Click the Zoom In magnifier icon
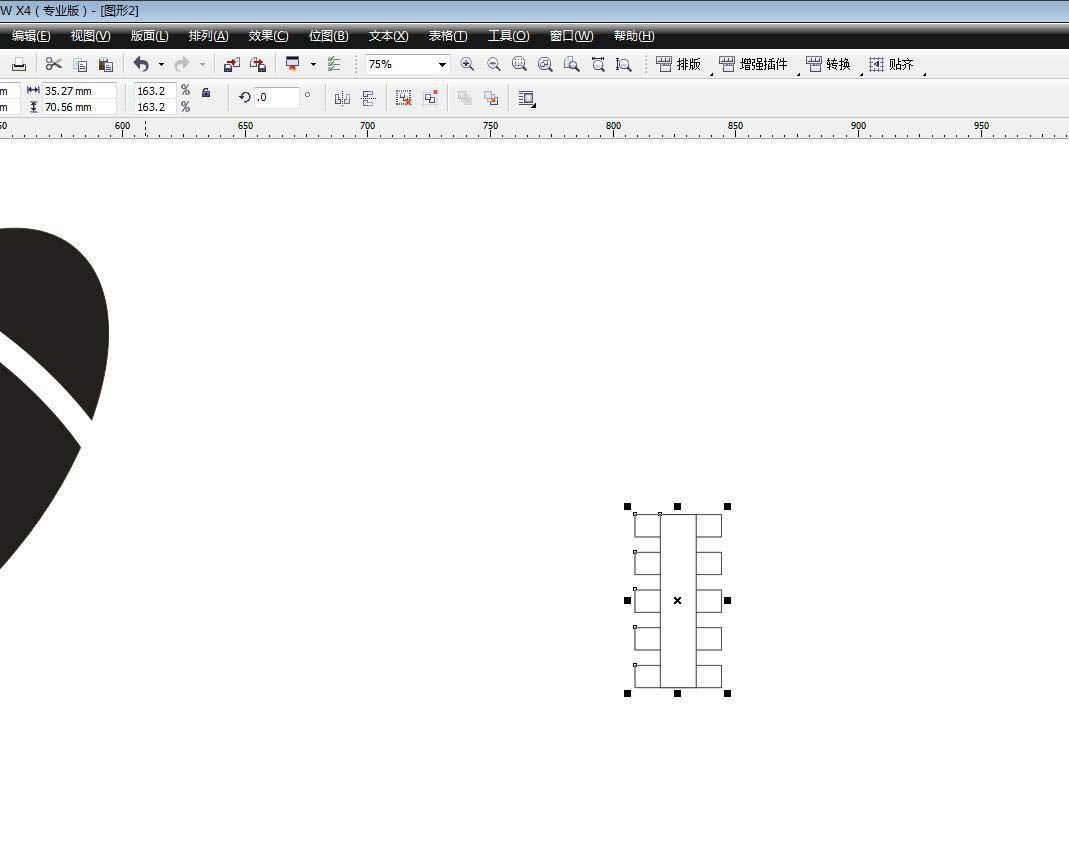 pyautogui.click(x=467, y=64)
